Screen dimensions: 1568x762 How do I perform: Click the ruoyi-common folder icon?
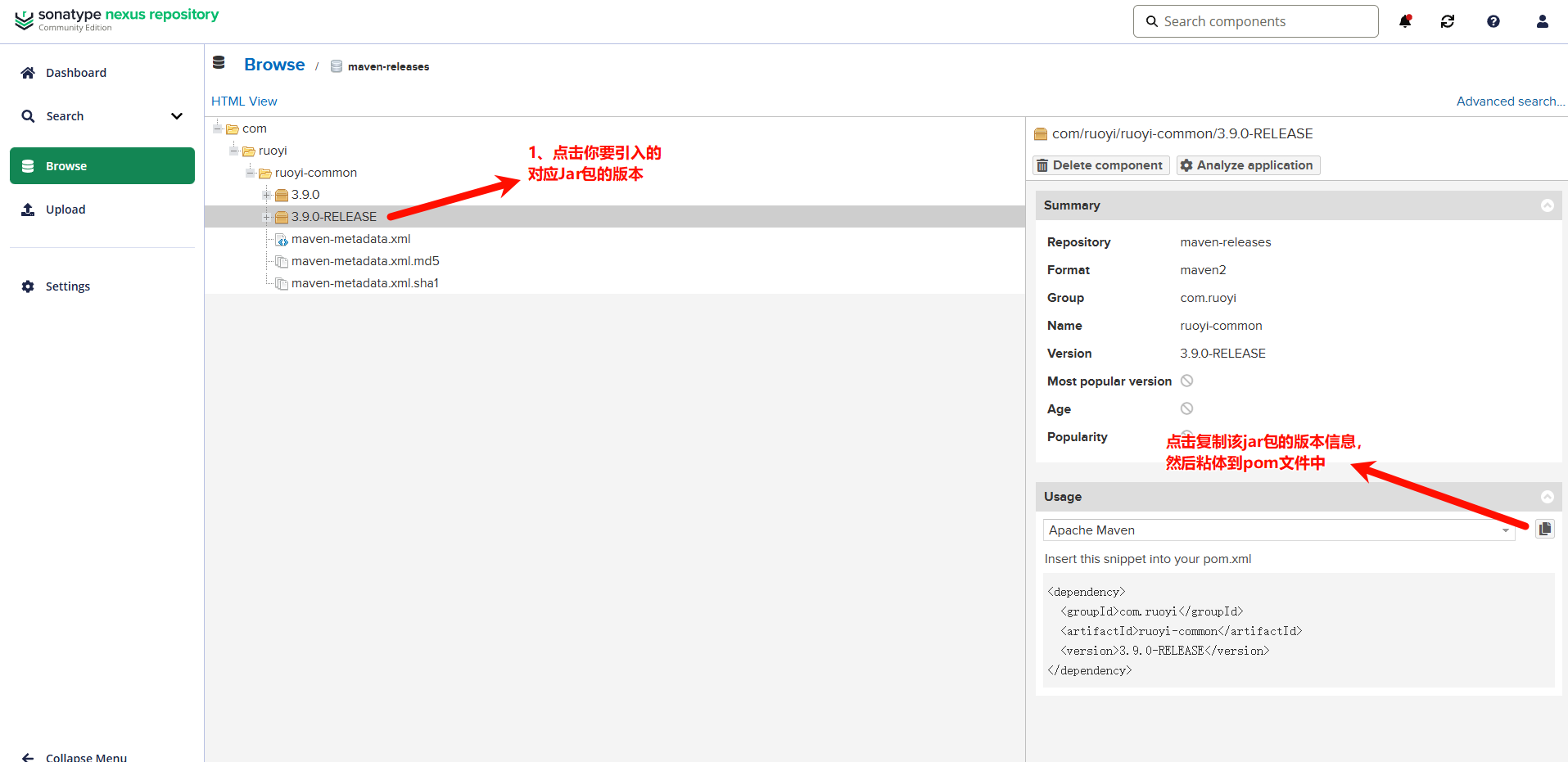click(x=265, y=173)
